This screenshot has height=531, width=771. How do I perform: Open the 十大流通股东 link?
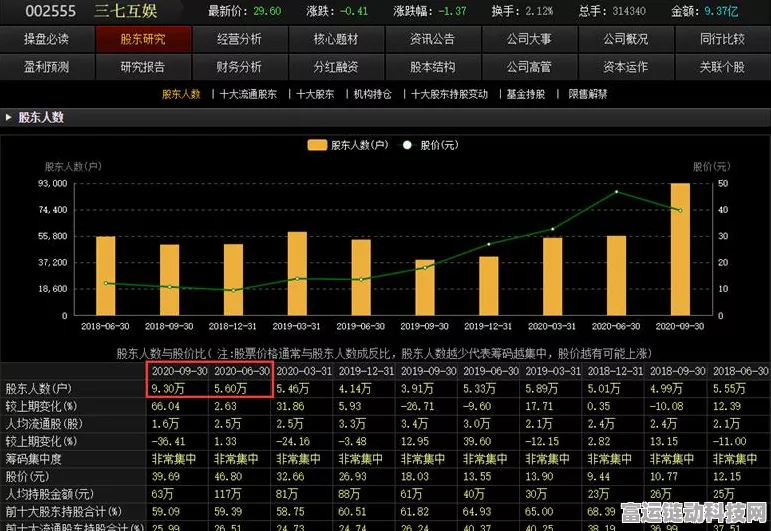tap(248, 94)
